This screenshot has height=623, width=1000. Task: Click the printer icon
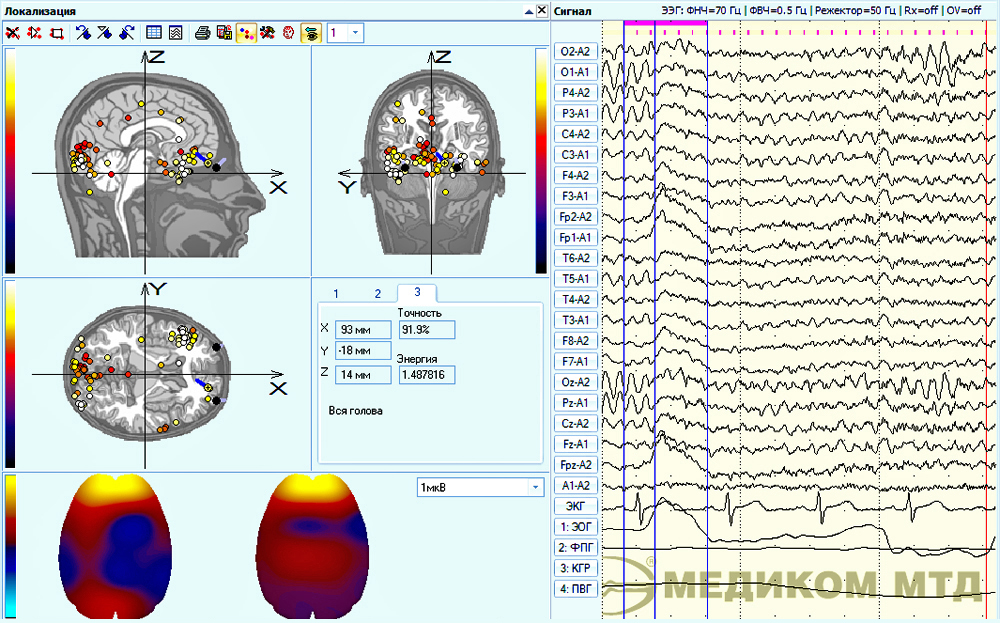[x=203, y=33]
